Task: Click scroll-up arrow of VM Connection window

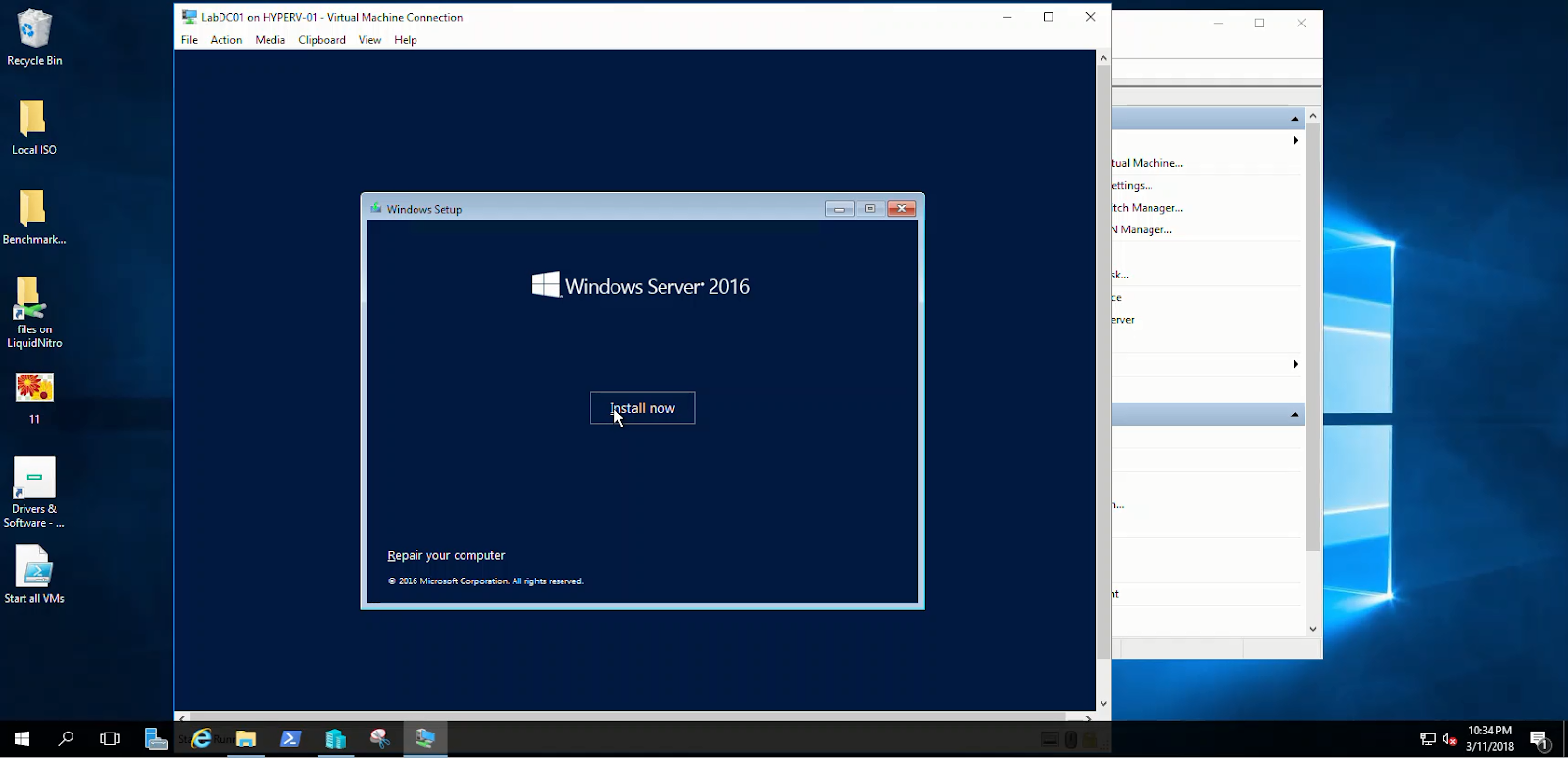Action: [1103, 58]
